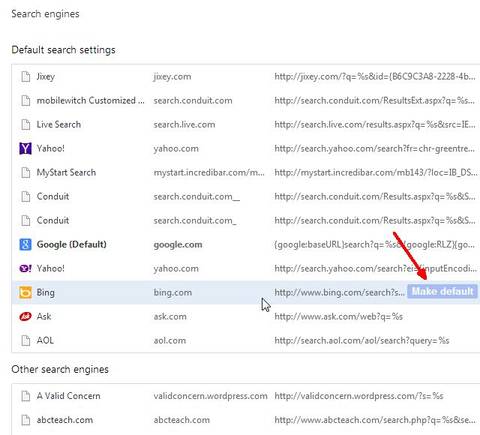The height and width of the screenshot is (435, 480).
Task: Click the AOL search query URL
Action: click(362, 340)
